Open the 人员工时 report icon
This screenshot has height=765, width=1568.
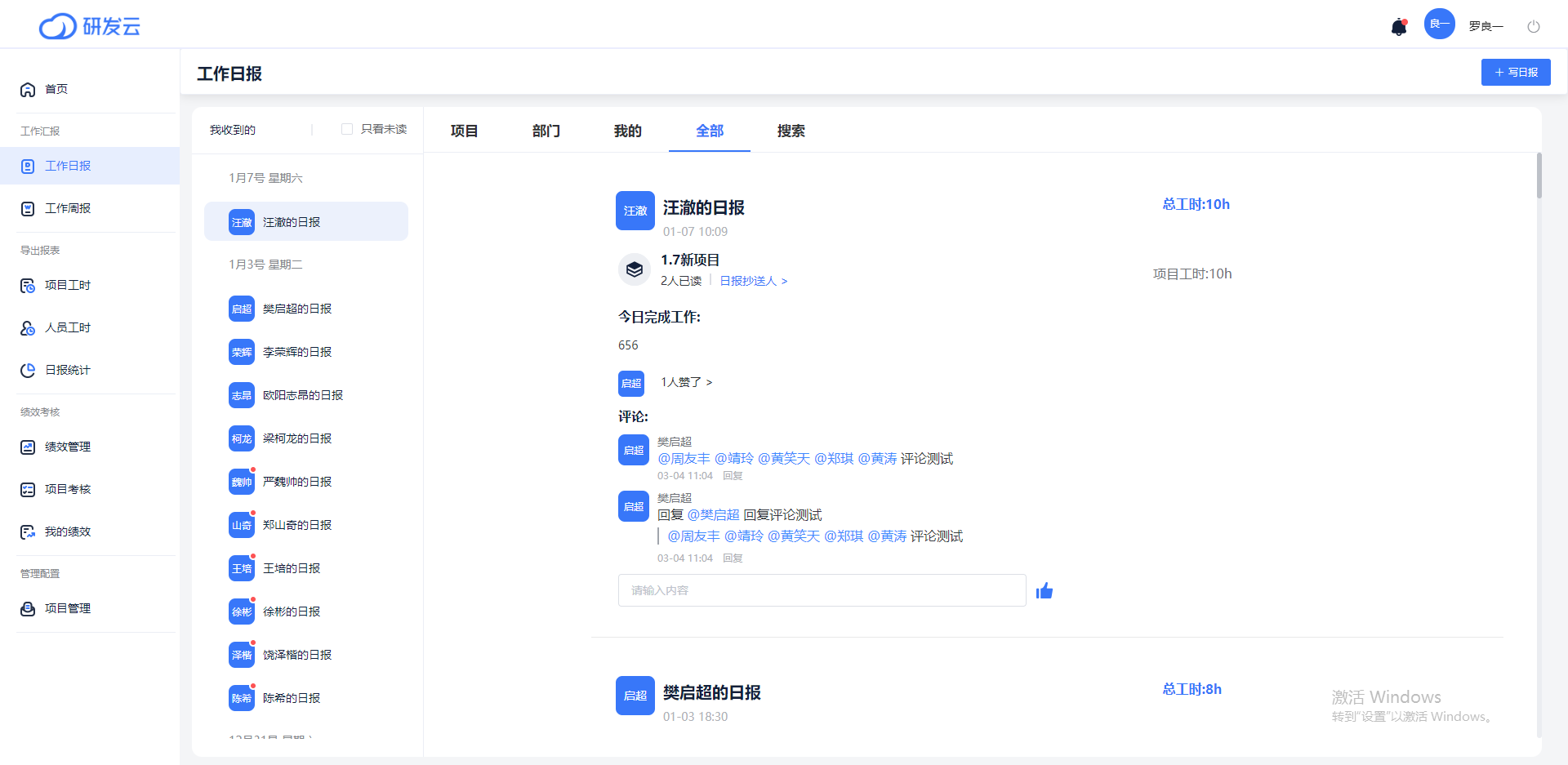coord(28,327)
